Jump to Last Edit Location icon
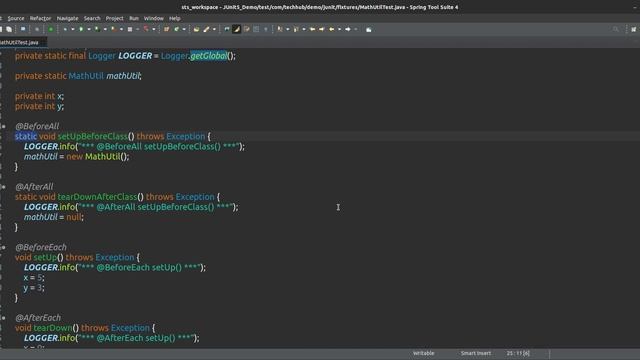 click(313, 29)
